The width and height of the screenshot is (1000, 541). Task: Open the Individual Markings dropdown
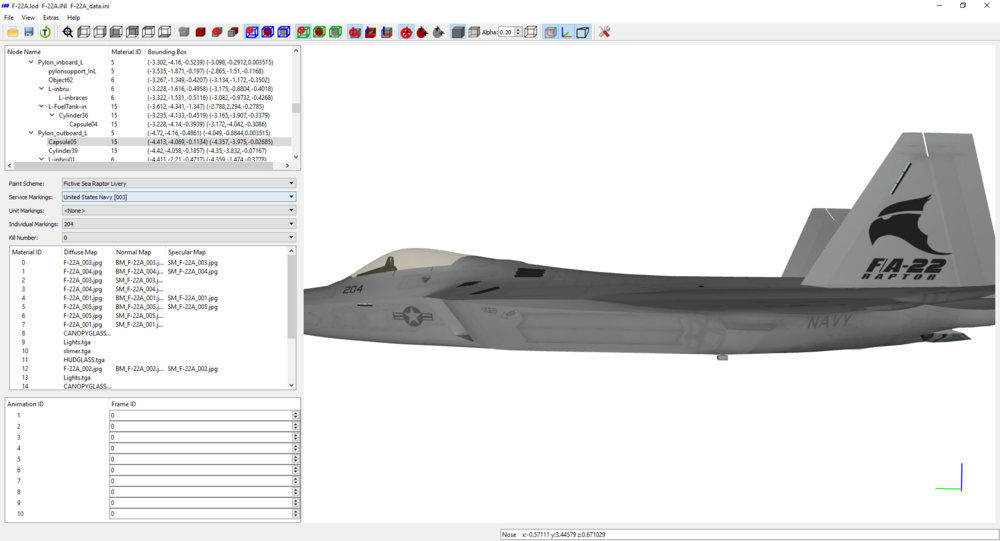click(179, 224)
